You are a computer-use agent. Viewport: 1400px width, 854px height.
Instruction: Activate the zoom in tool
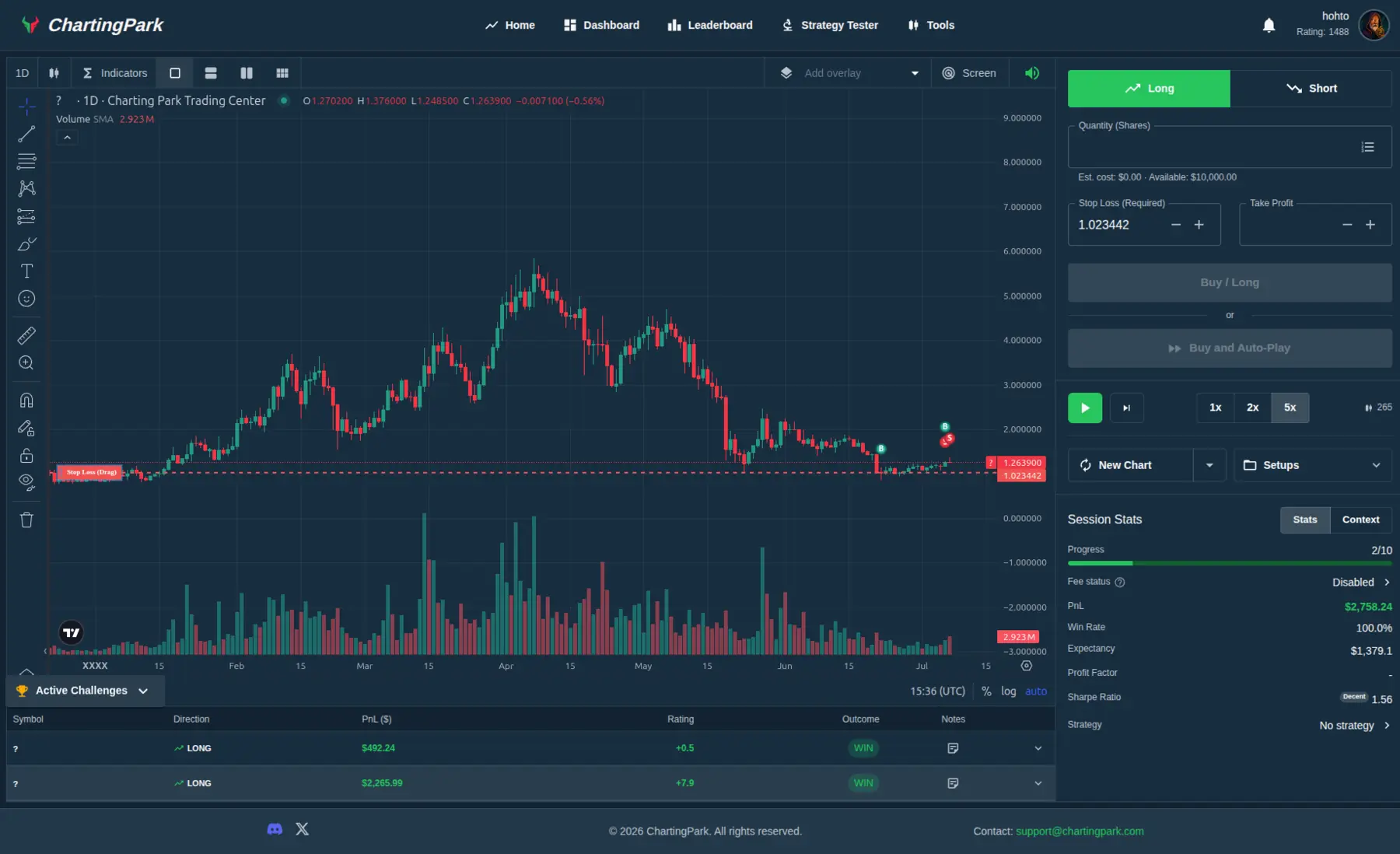(x=26, y=362)
